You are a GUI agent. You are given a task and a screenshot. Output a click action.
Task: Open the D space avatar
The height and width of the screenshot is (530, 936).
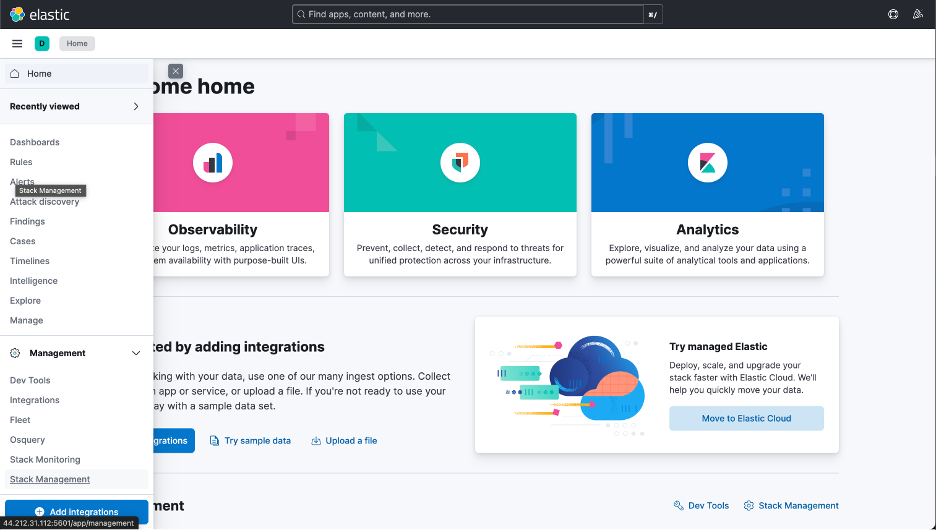[x=42, y=44]
